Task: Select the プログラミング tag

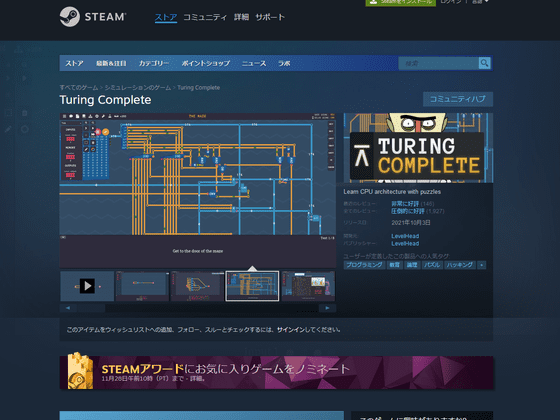Action: pyautogui.click(x=364, y=265)
